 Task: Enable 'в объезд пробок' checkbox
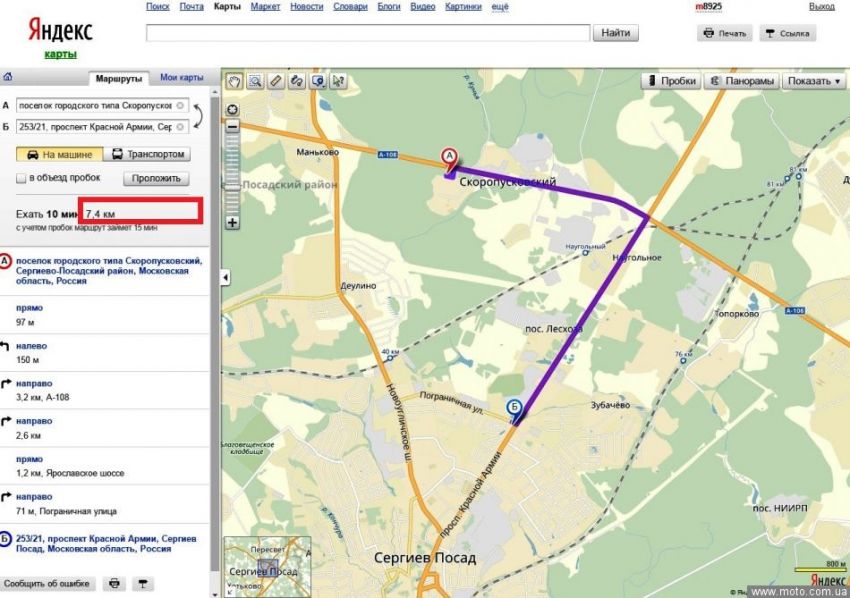[21, 178]
